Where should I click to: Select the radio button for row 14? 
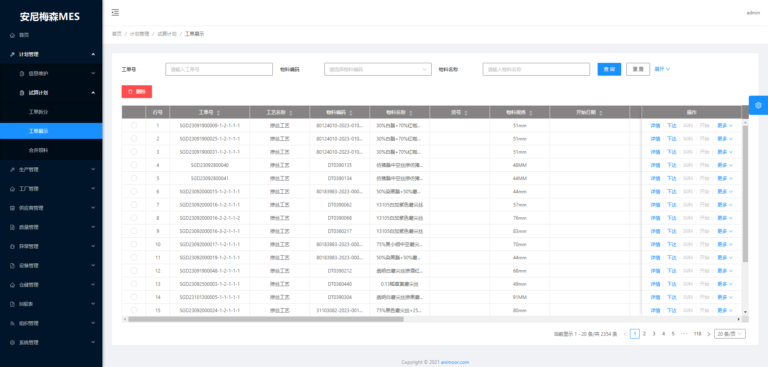[134, 297]
